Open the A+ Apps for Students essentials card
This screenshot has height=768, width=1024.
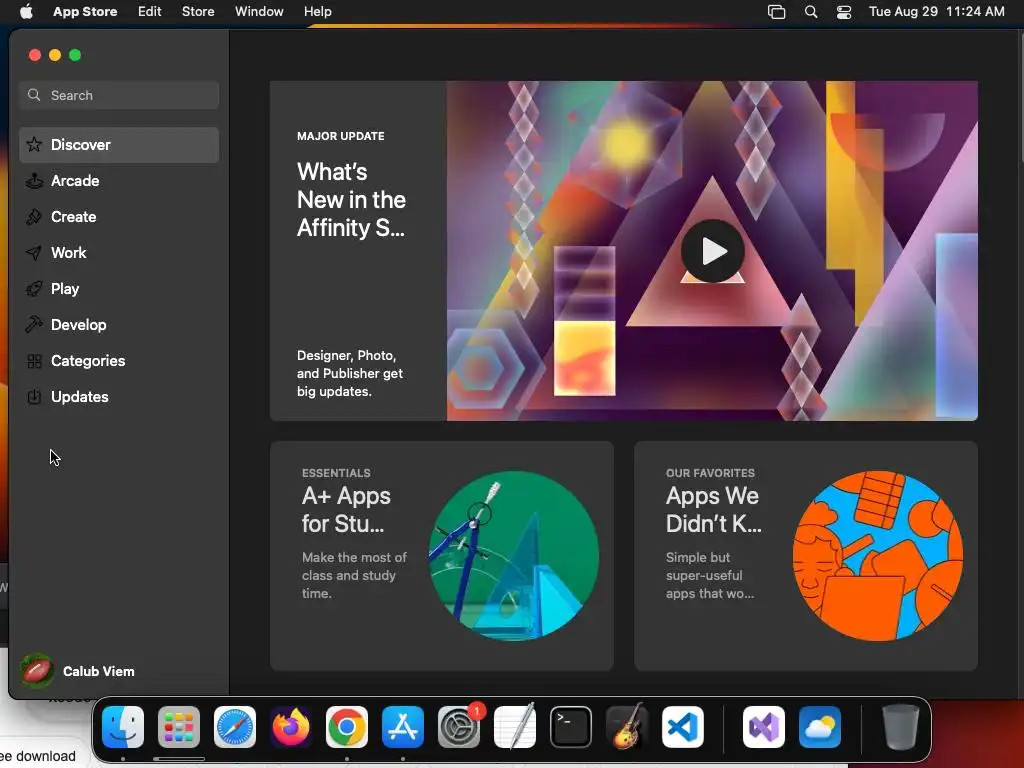[x=441, y=556]
